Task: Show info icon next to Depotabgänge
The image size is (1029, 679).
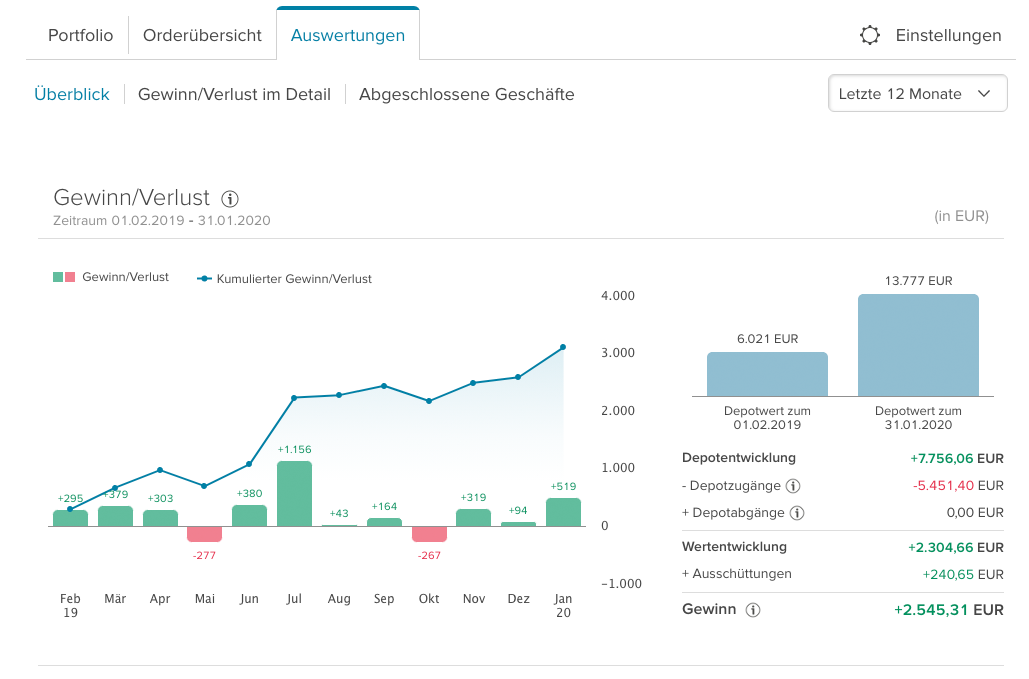Action: point(797,513)
